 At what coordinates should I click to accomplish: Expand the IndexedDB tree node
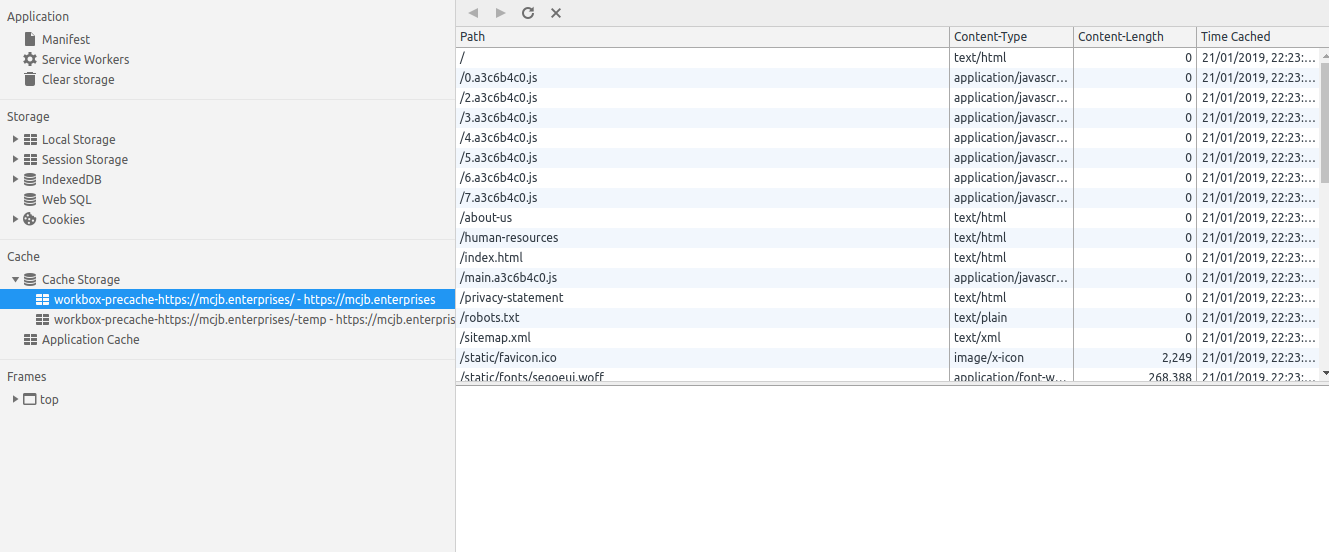(x=15, y=179)
